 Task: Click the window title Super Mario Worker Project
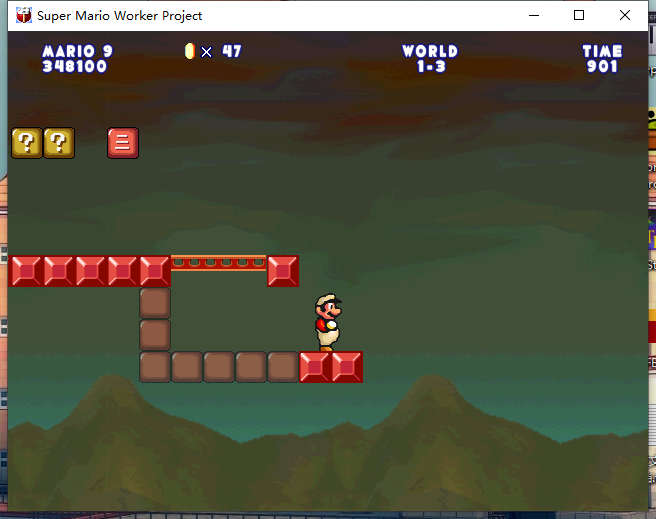click(120, 16)
